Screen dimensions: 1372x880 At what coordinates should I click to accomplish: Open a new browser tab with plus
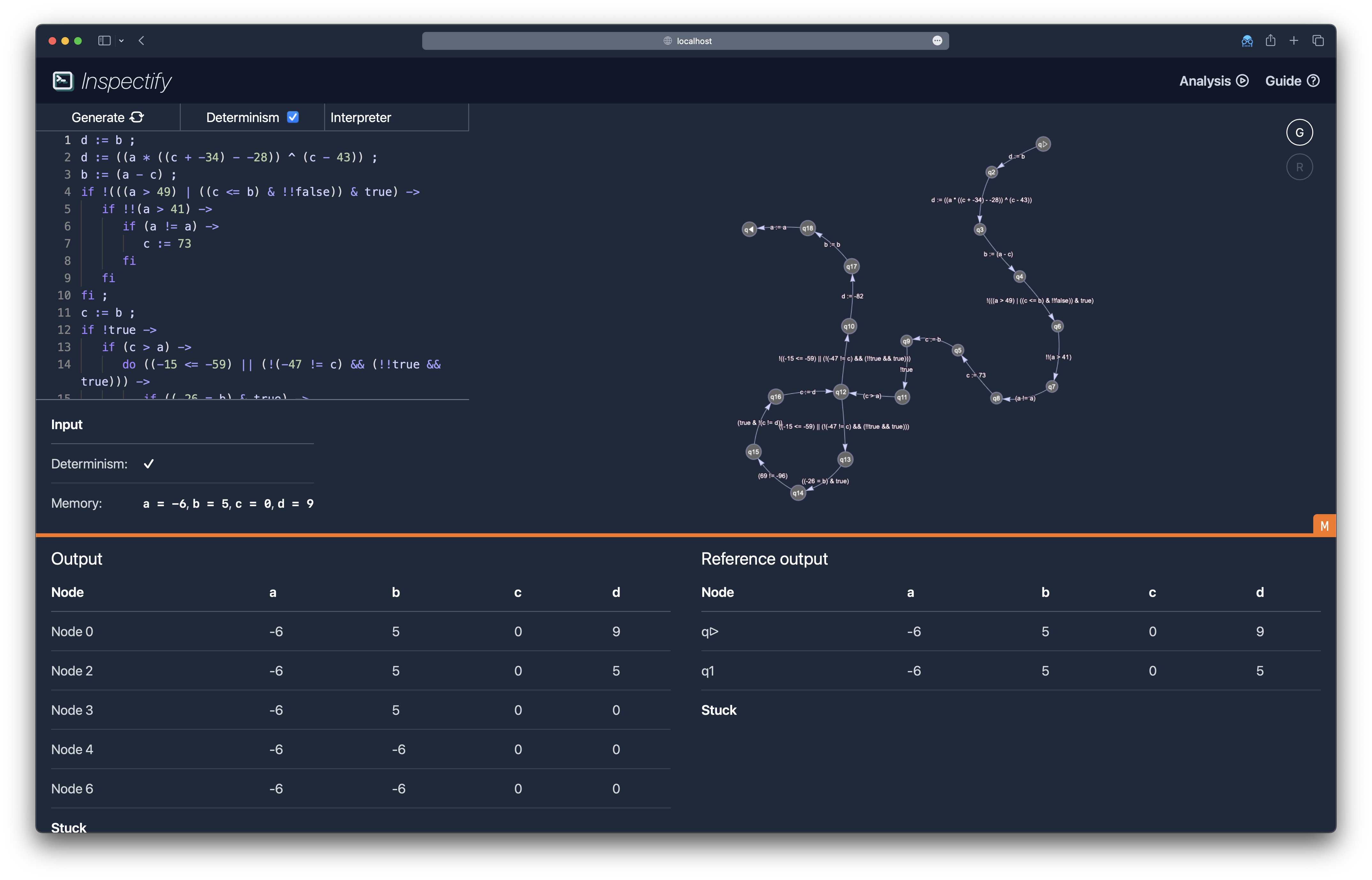pyautogui.click(x=1294, y=41)
